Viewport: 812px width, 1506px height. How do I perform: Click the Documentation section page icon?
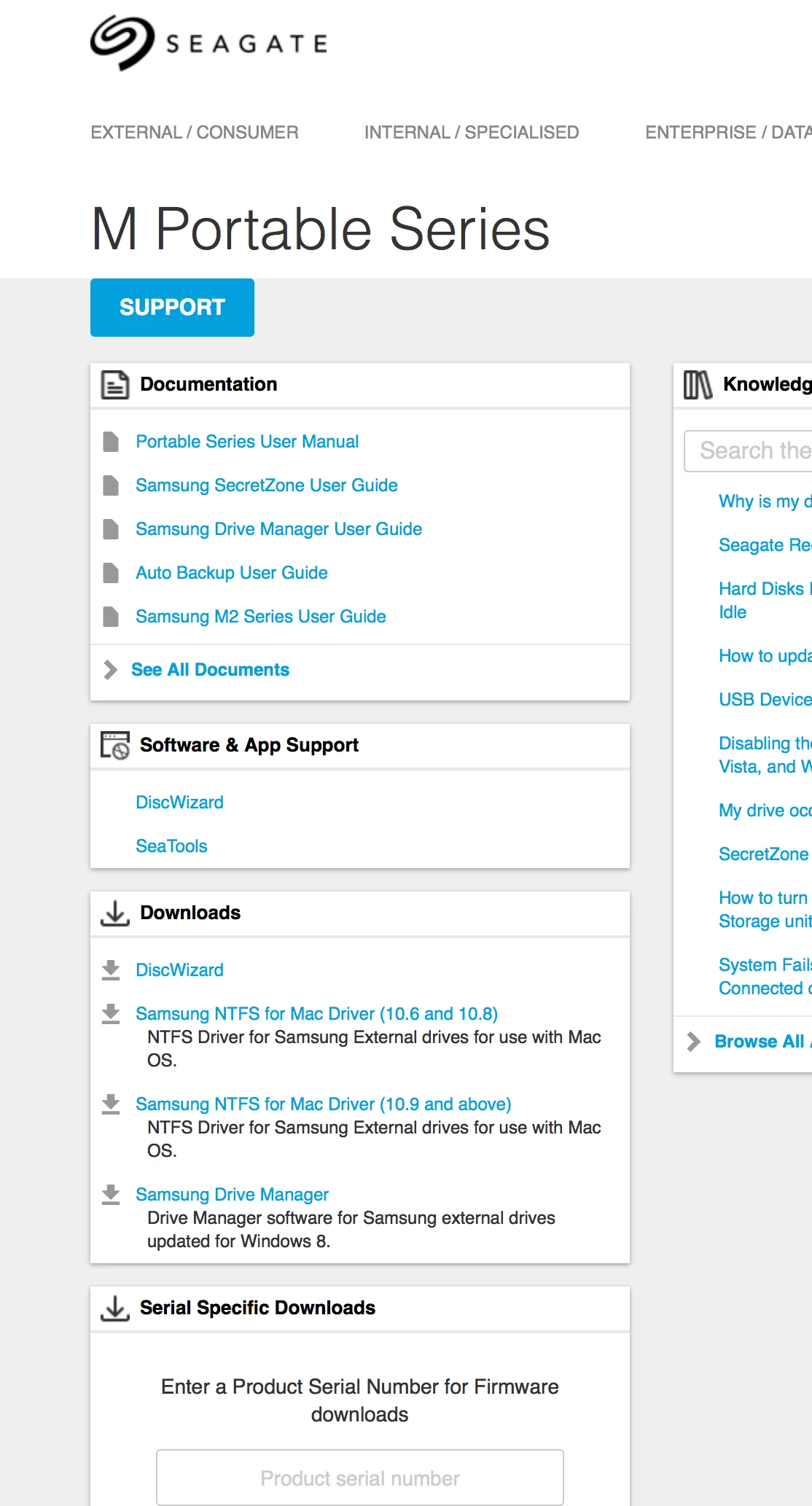(114, 385)
